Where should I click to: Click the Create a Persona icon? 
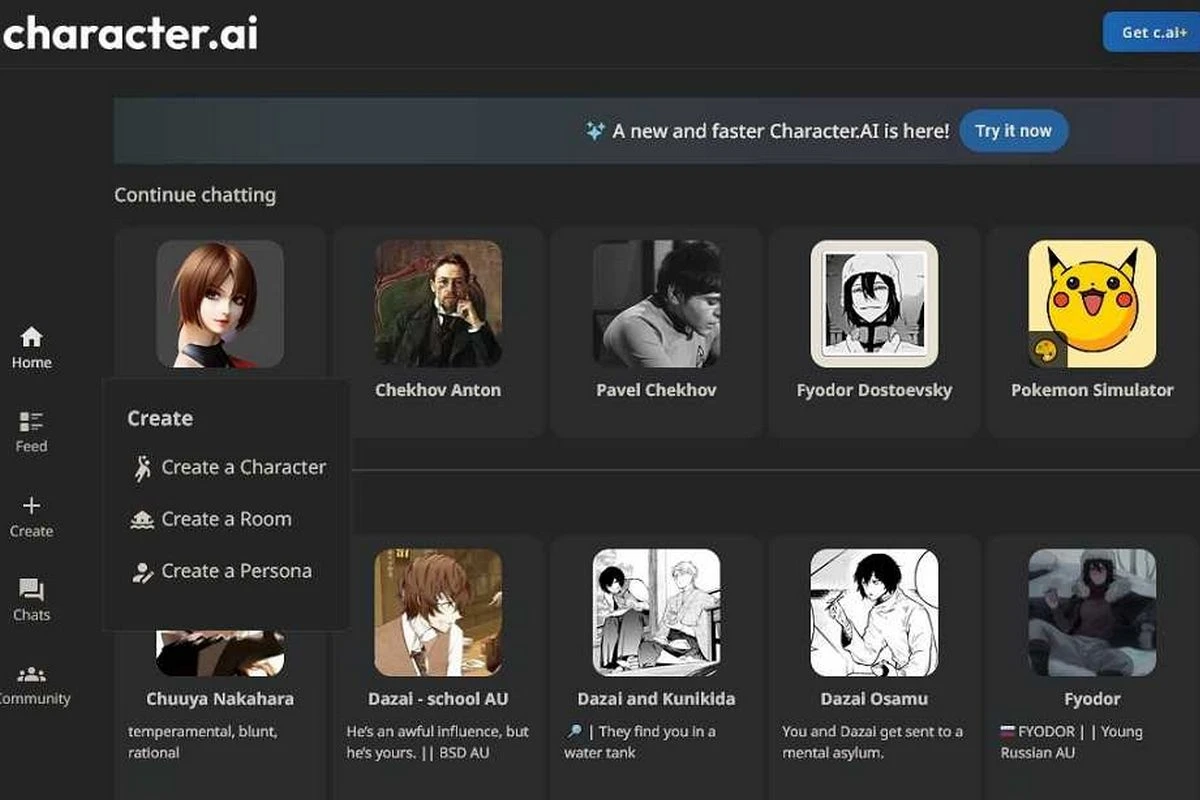tap(142, 572)
